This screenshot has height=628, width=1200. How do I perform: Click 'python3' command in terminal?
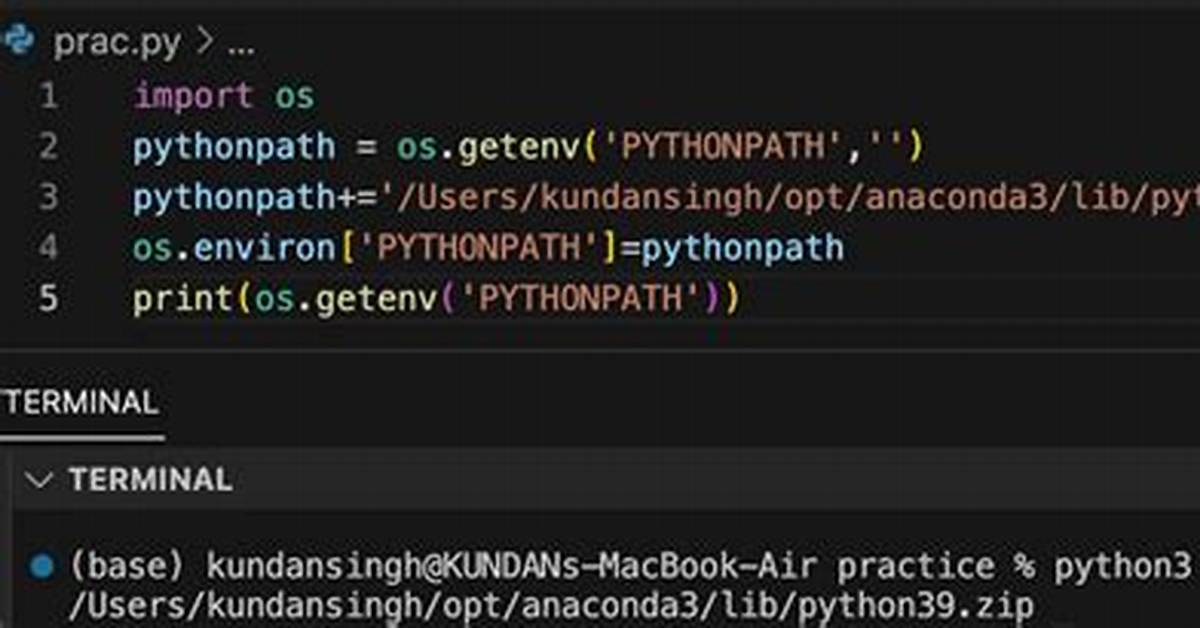point(1123,567)
